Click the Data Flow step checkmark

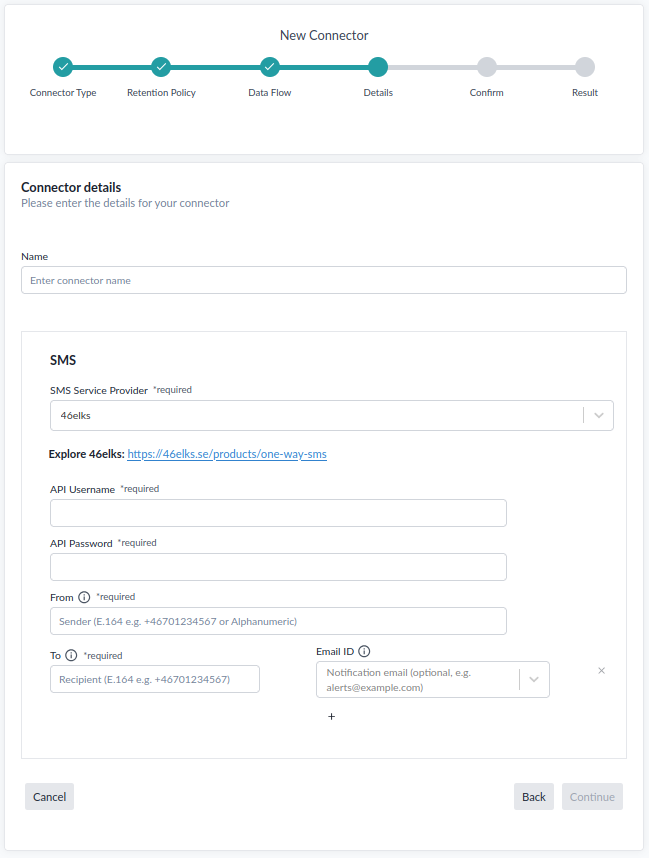(270, 67)
